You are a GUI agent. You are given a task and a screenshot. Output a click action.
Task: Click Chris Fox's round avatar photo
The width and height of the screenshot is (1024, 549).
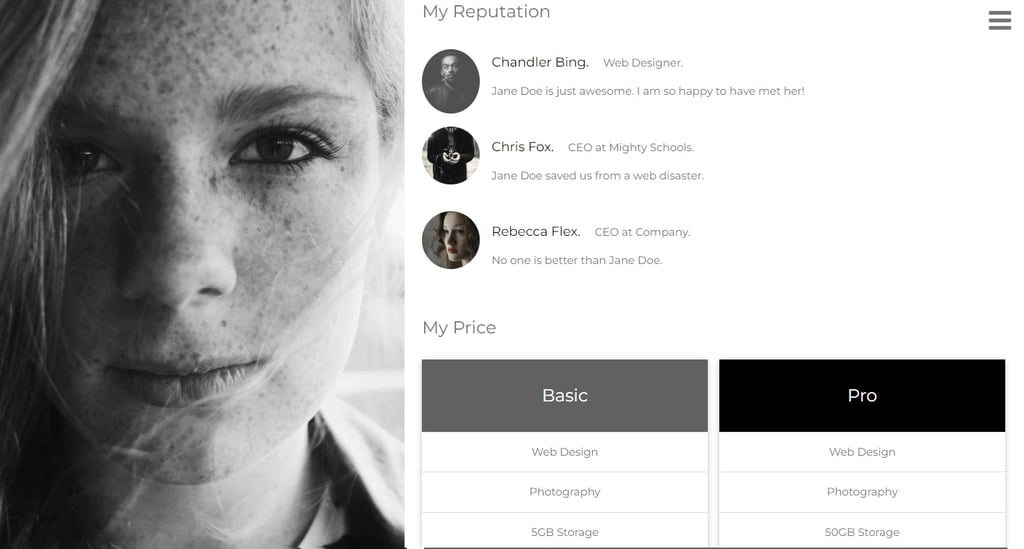(451, 155)
